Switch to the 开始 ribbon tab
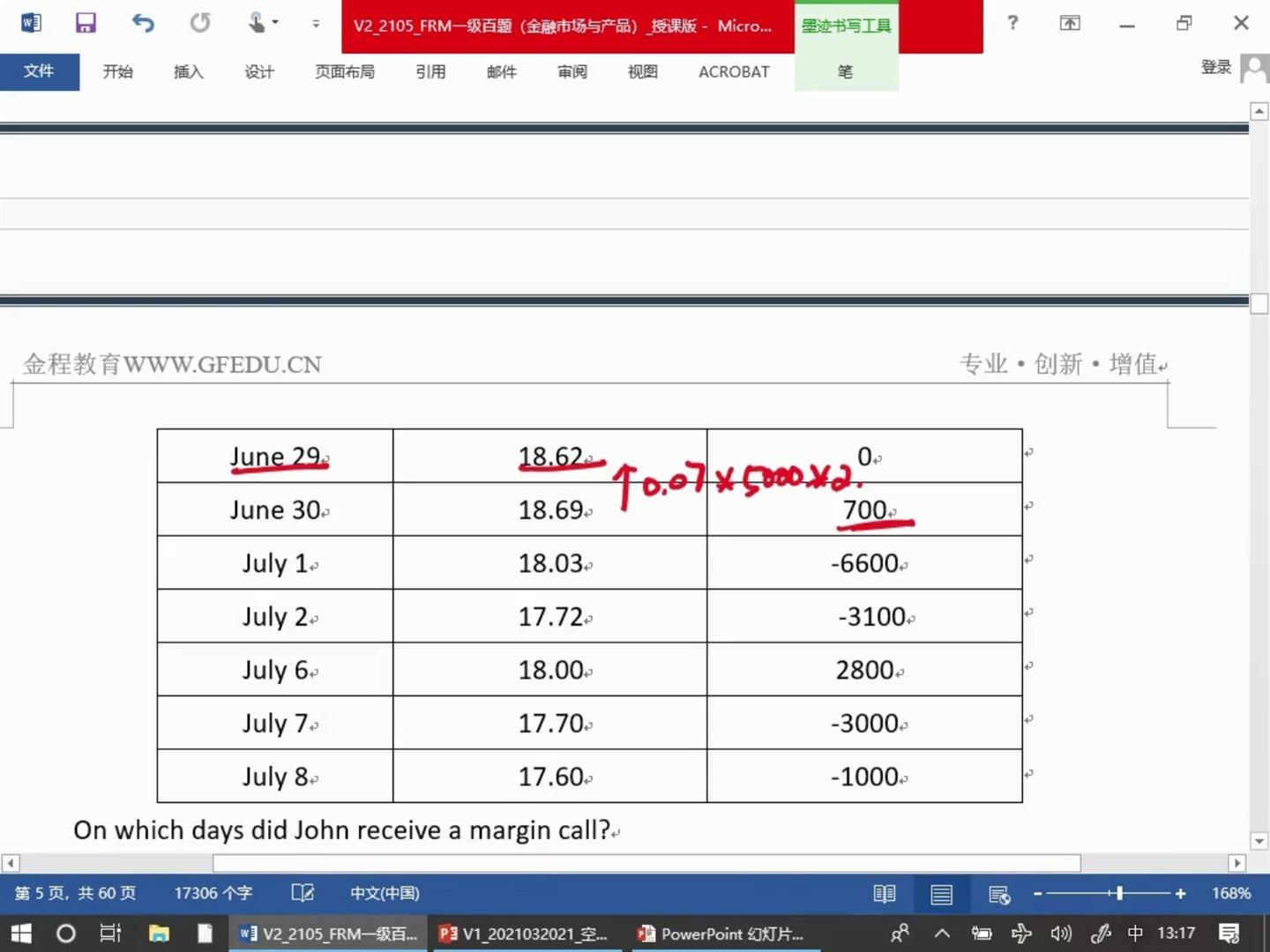The height and width of the screenshot is (952, 1270). pyautogui.click(x=117, y=71)
